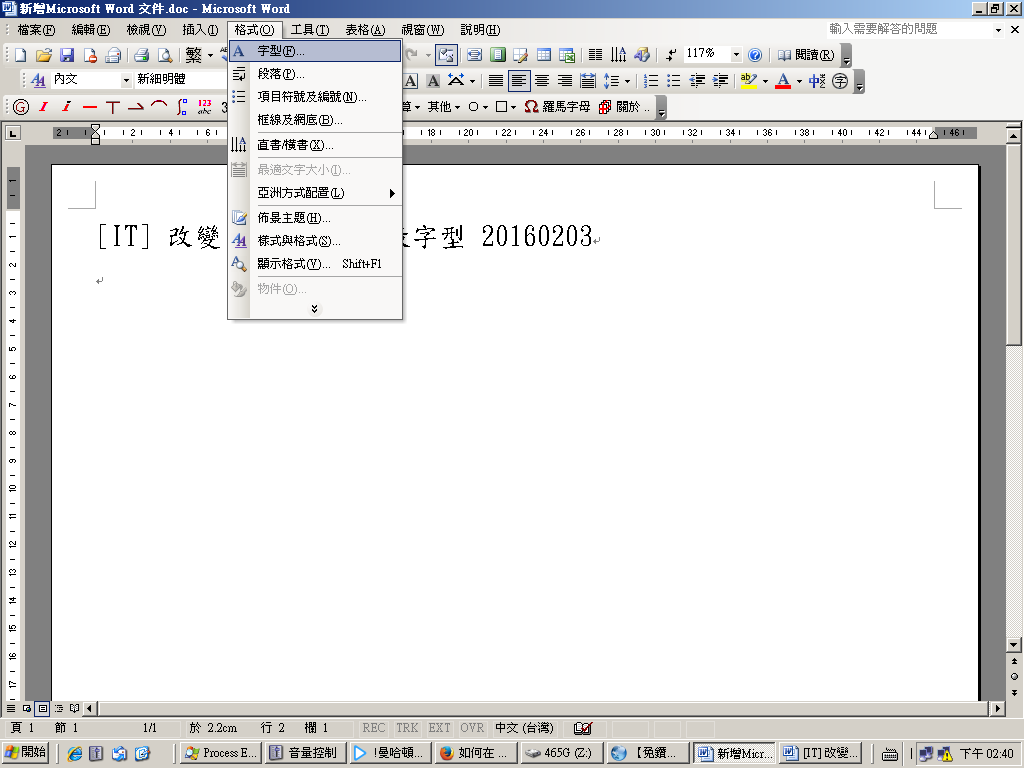Click the 羅馬字母 button
Viewport: 1024px width, 768px height.
tap(557, 106)
